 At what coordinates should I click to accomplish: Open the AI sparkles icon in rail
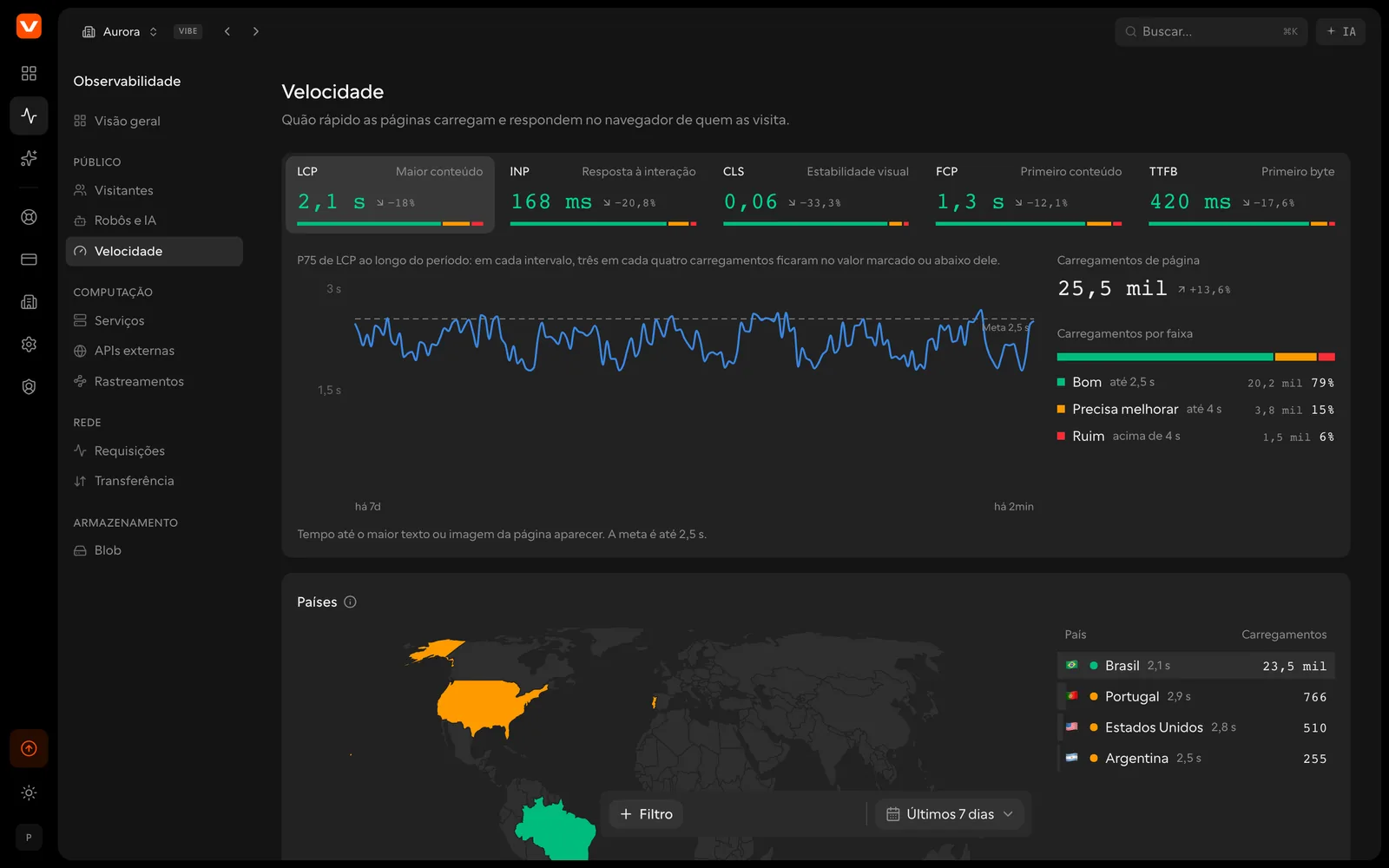[29, 158]
